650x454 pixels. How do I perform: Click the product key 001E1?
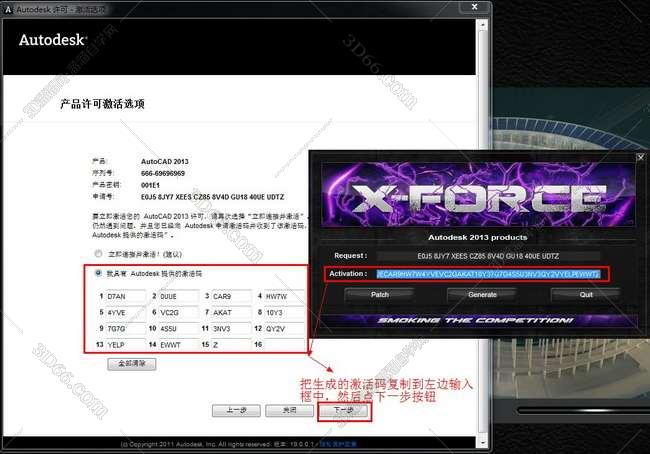[150, 185]
